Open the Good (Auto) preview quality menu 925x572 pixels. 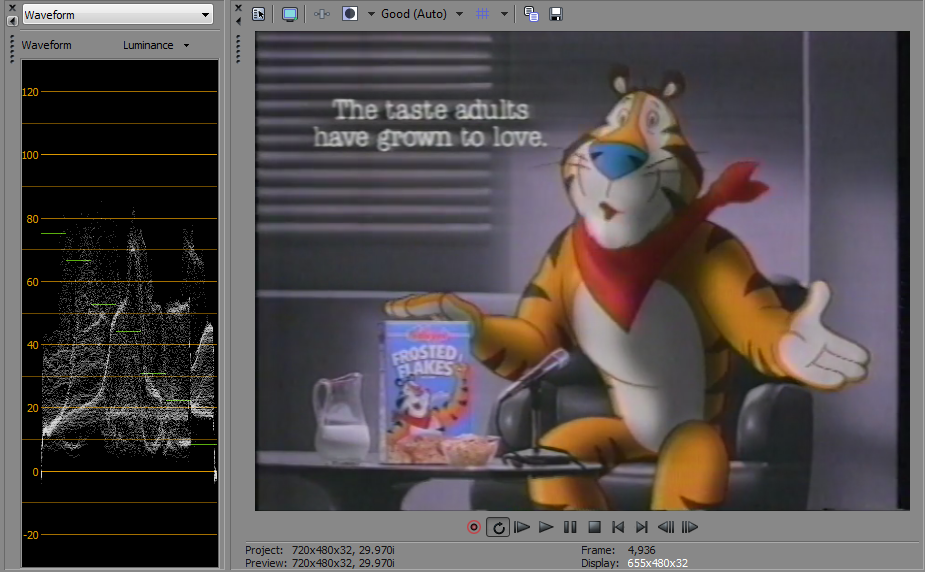tap(421, 14)
